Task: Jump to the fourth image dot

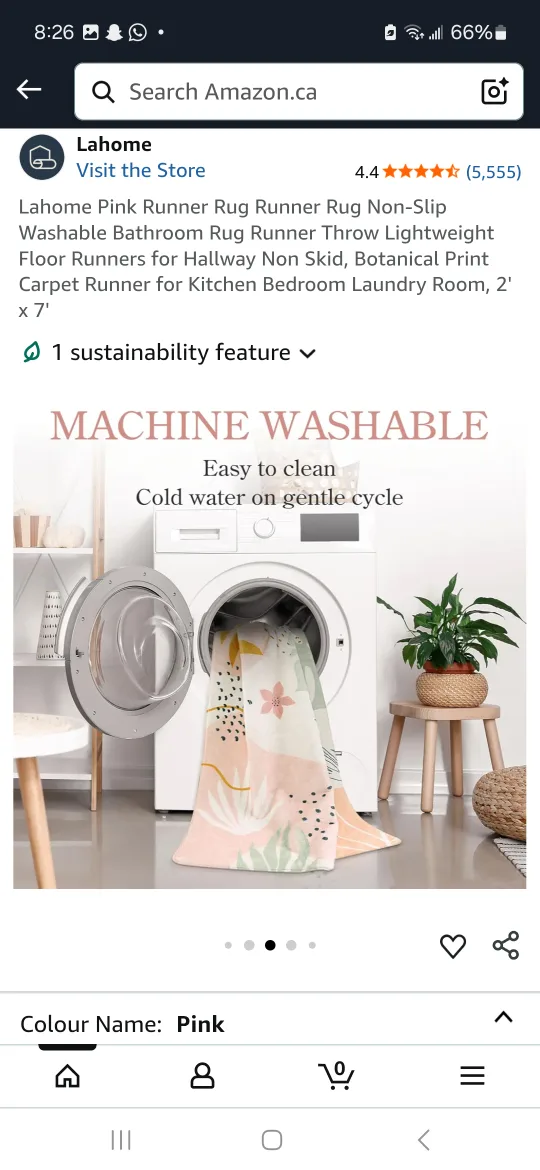Action: (x=291, y=945)
